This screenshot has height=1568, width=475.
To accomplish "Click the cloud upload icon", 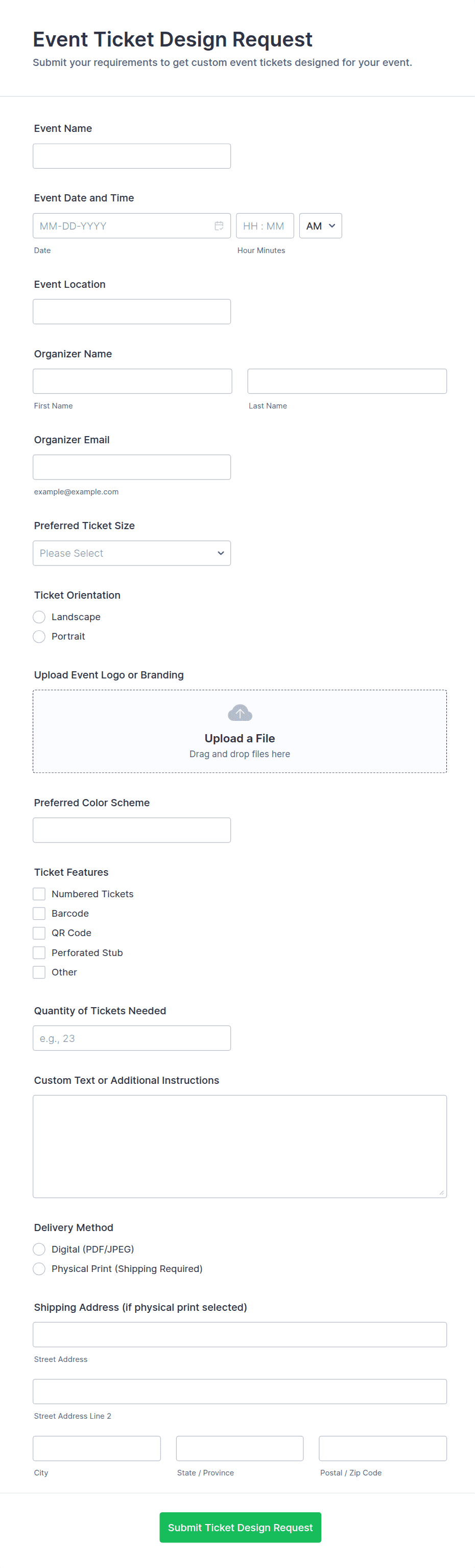I will (x=240, y=713).
